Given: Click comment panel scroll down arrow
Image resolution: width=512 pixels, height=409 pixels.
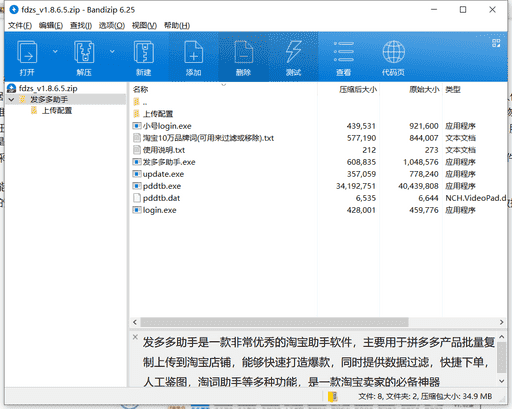Looking at the screenshot, I should (x=501, y=381).
